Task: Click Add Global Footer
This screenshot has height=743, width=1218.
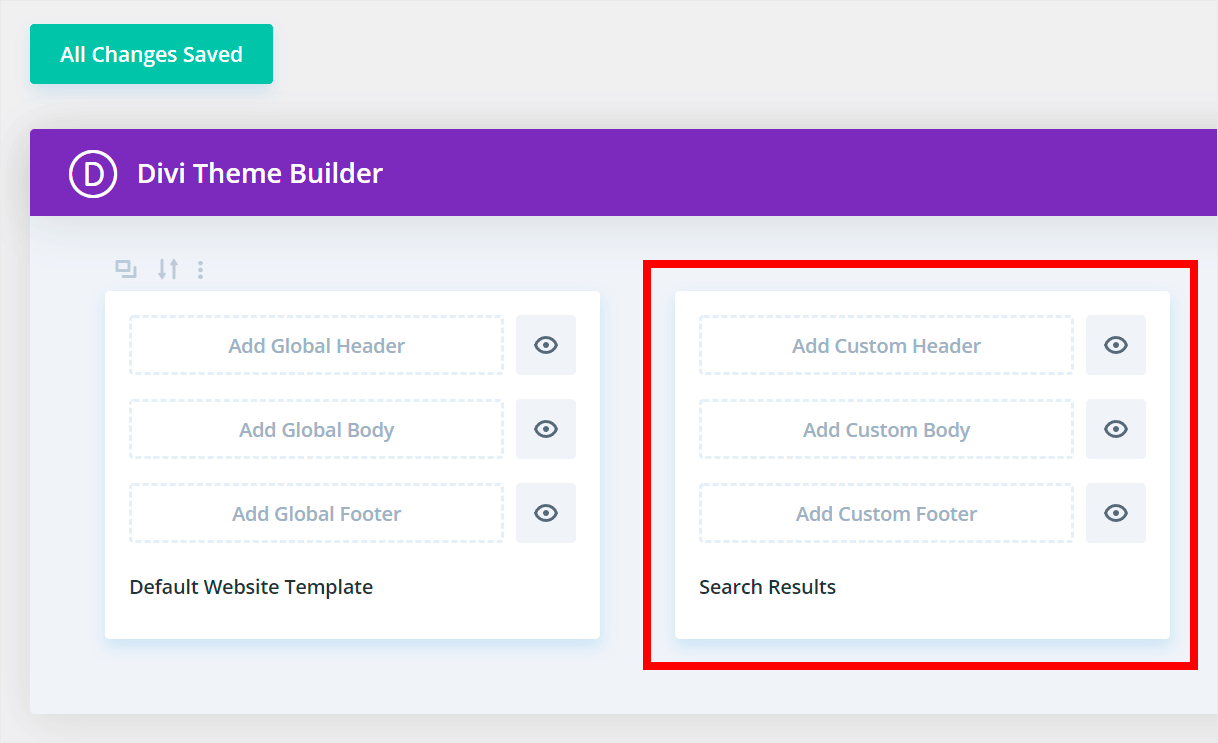Action: (x=316, y=514)
